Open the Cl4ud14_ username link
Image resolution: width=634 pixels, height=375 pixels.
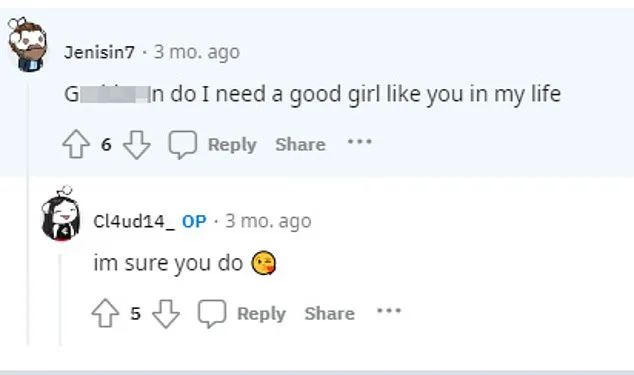(134, 221)
